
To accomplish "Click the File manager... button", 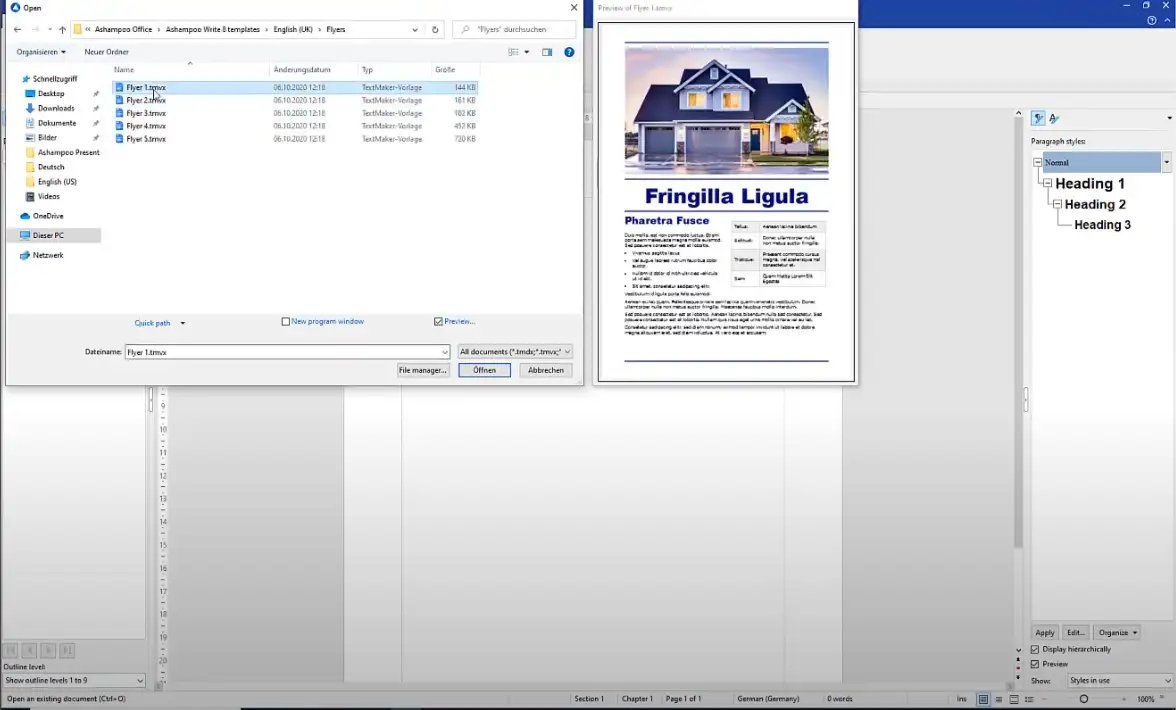I will coord(422,370).
